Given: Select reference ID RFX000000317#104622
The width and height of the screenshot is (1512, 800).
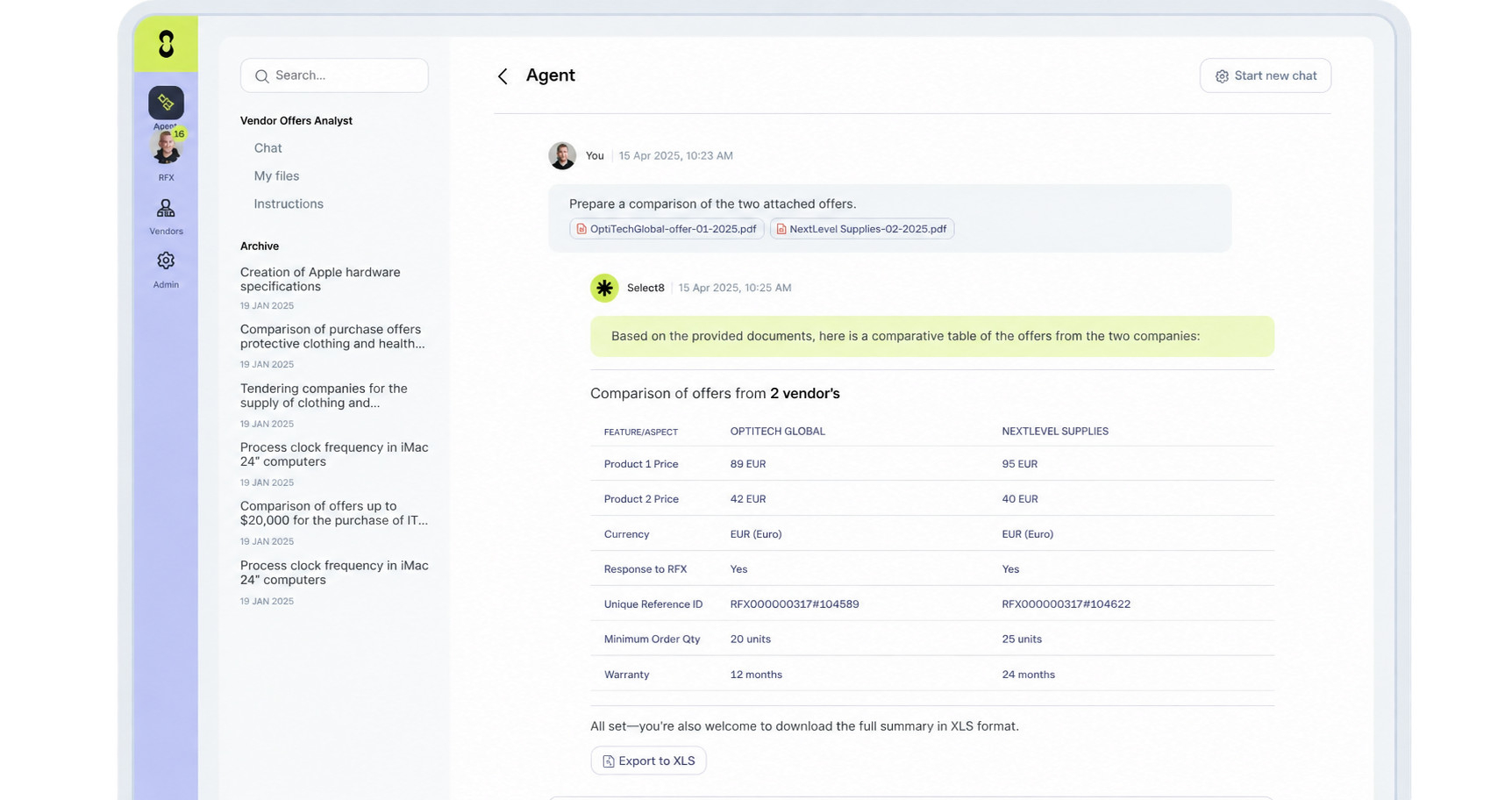Looking at the screenshot, I should (x=1066, y=604).
